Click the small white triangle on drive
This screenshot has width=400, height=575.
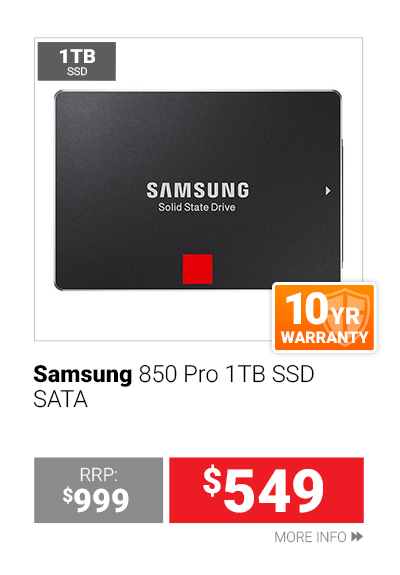[328, 191]
